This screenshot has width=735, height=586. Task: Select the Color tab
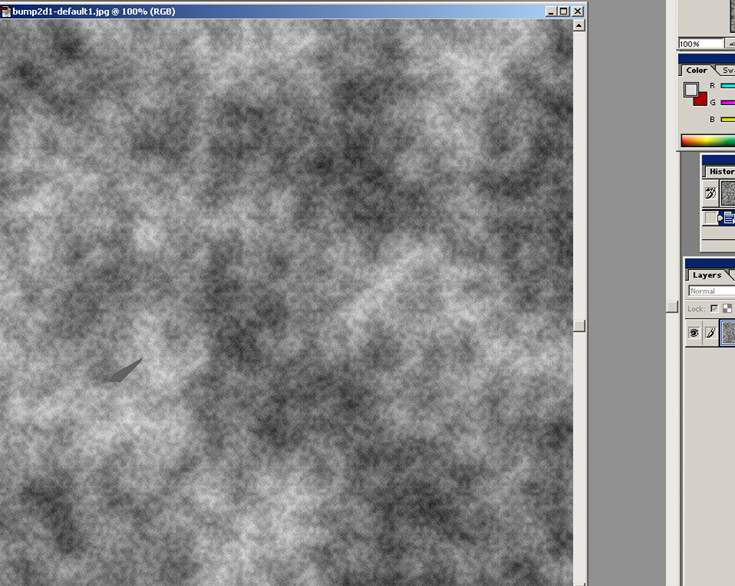(x=697, y=70)
